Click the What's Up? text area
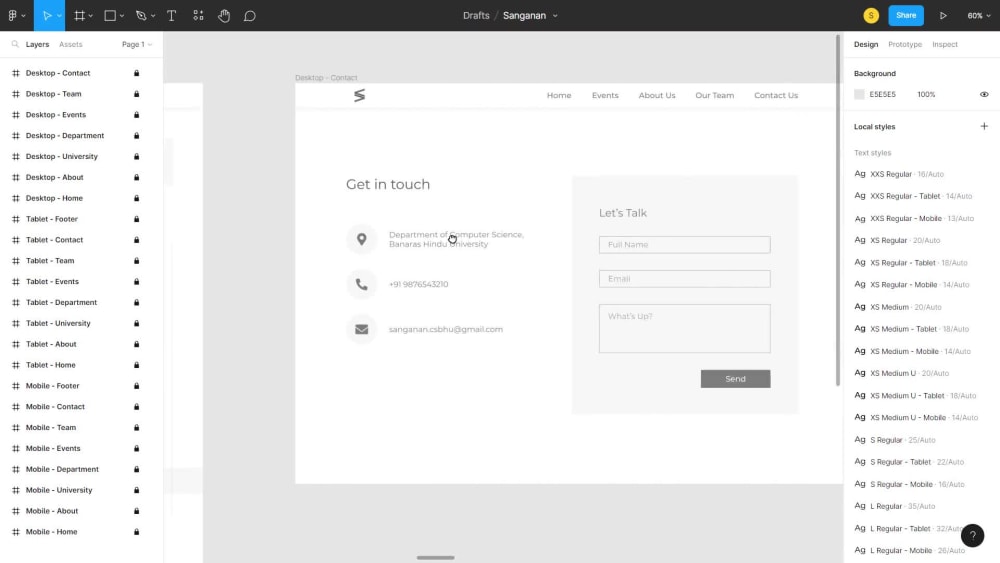This screenshot has width=1000, height=563. point(684,328)
